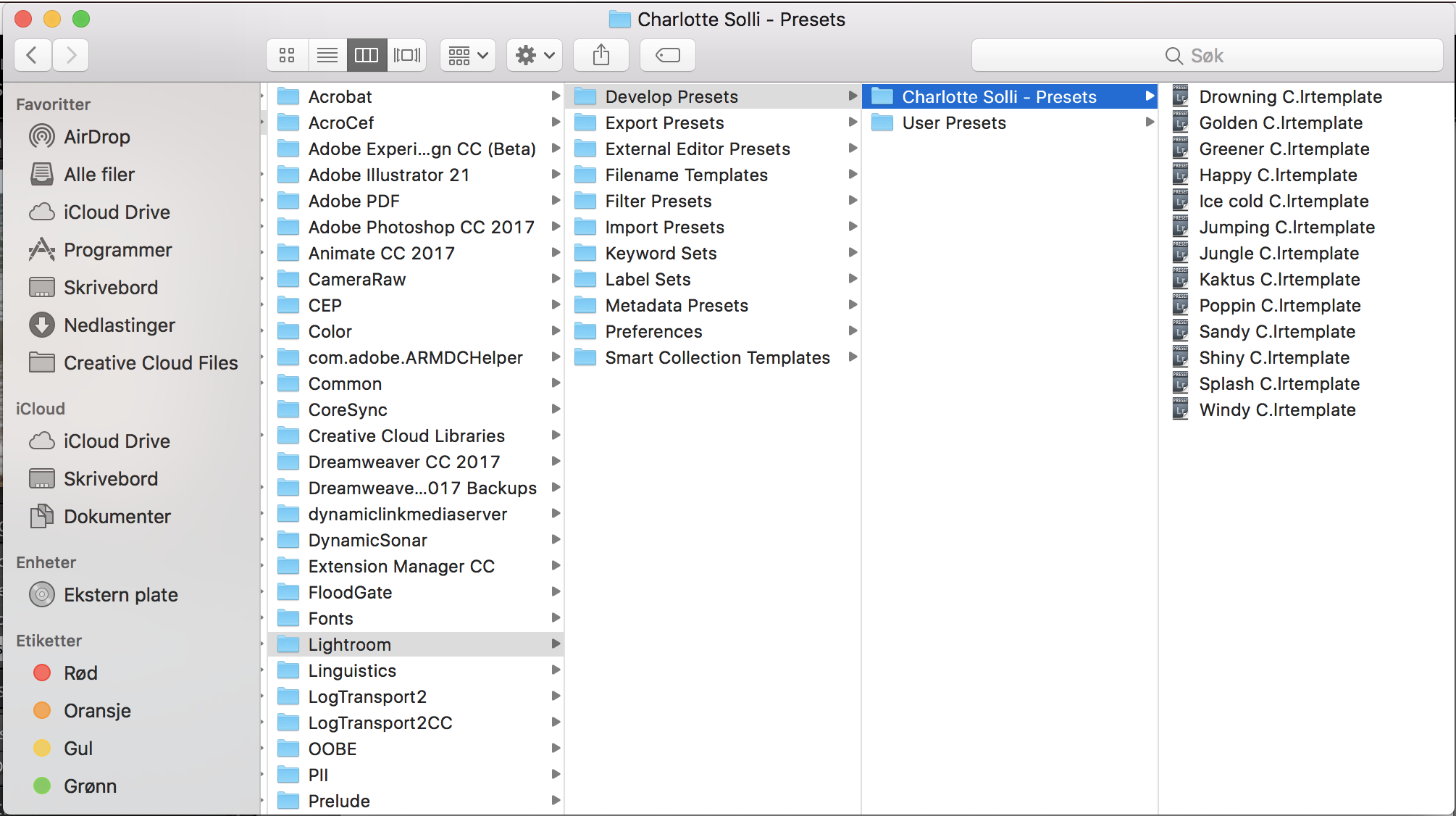Open Creative Cloud Files in sidebar
The image size is (1456, 816).
(x=151, y=362)
